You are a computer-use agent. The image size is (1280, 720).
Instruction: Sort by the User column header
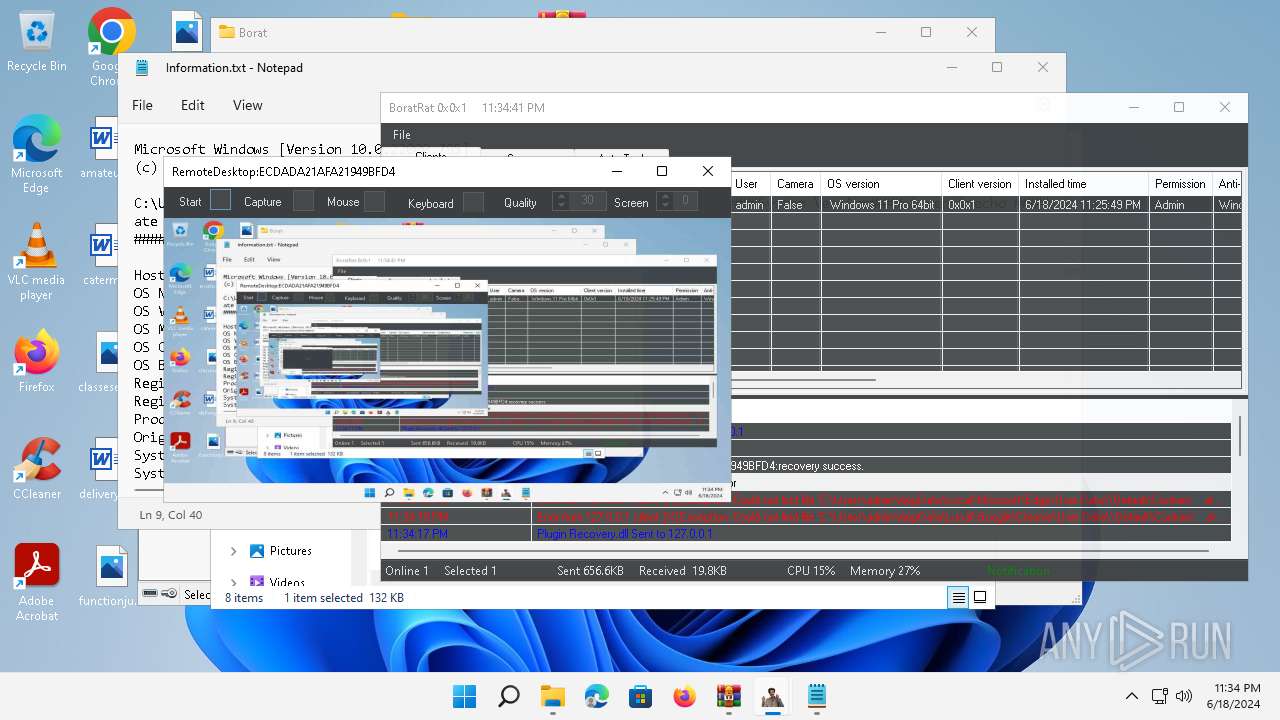click(x=752, y=184)
